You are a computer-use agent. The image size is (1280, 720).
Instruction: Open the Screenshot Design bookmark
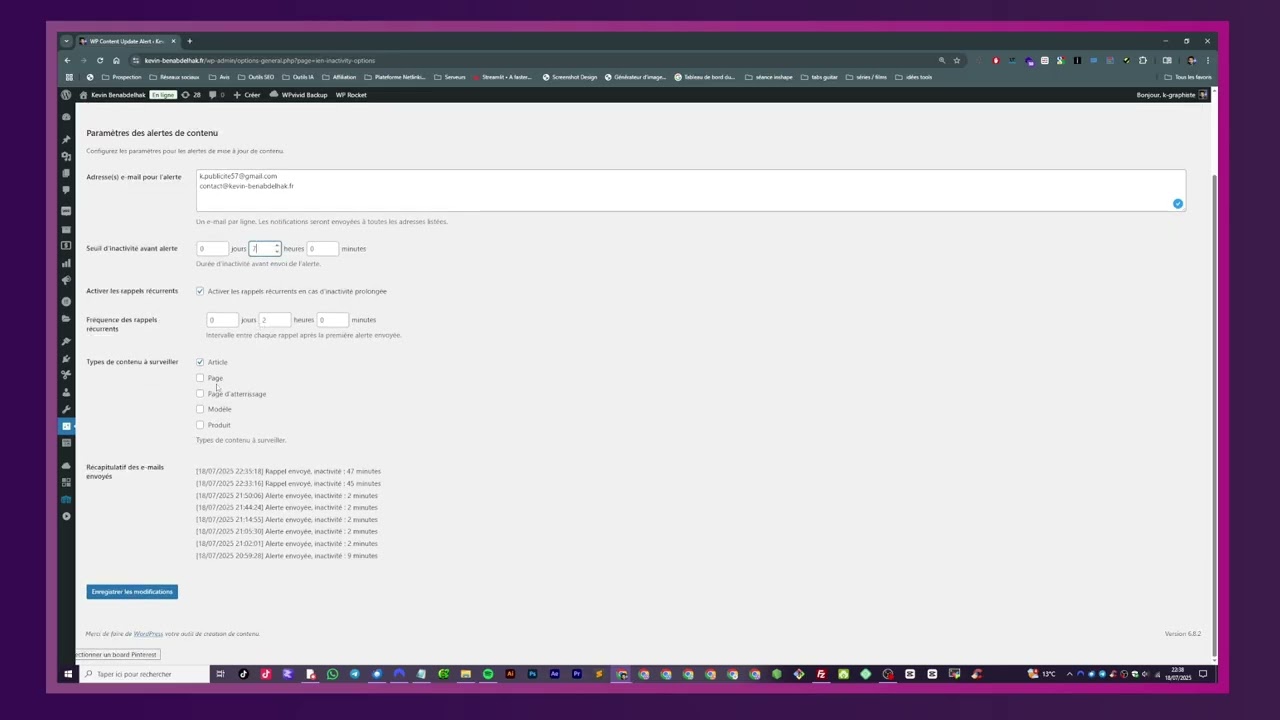(x=570, y=77)
